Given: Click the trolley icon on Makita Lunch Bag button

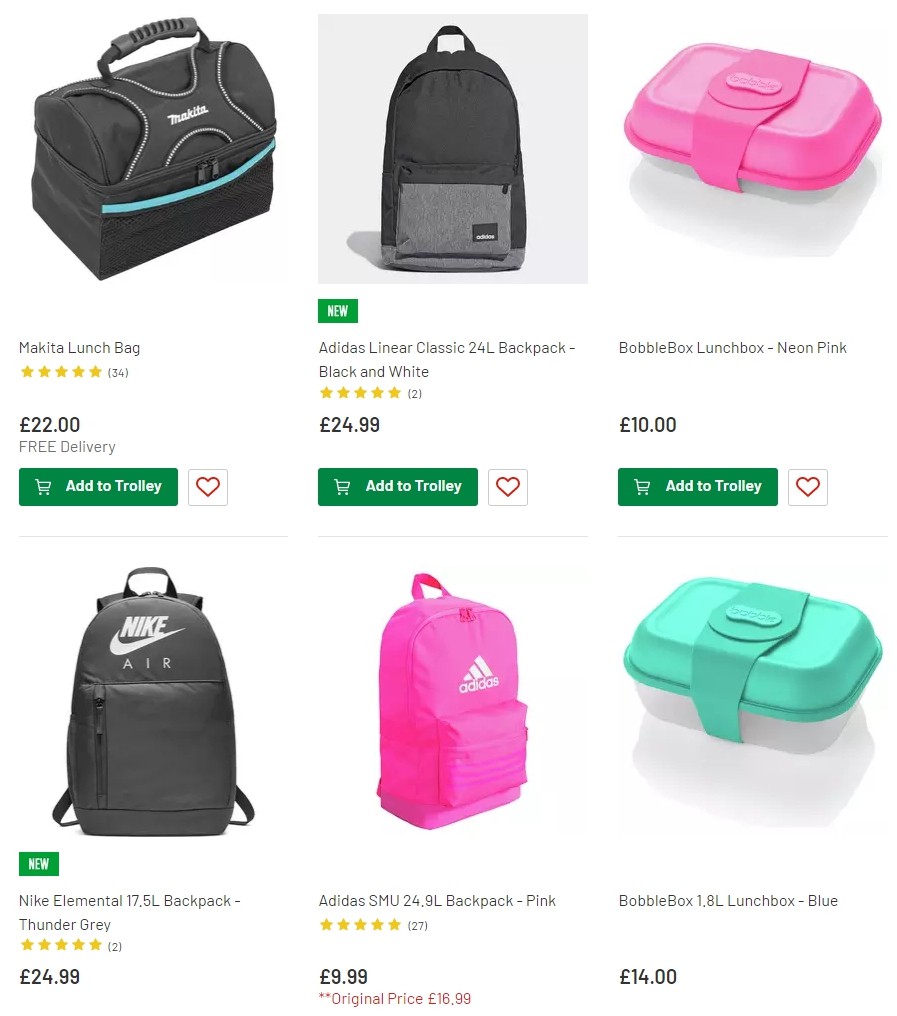Looking at the screenshot, I should click(x=42, y=487).
